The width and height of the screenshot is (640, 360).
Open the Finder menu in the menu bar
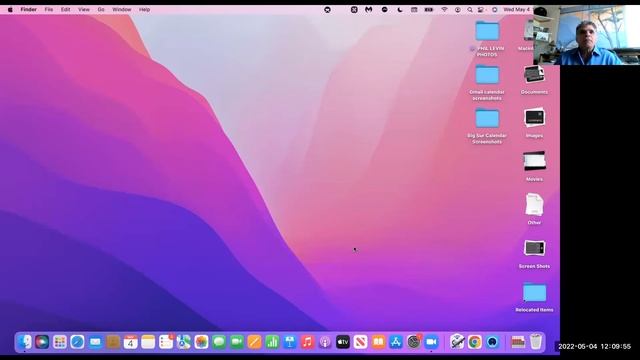(29, 9)
